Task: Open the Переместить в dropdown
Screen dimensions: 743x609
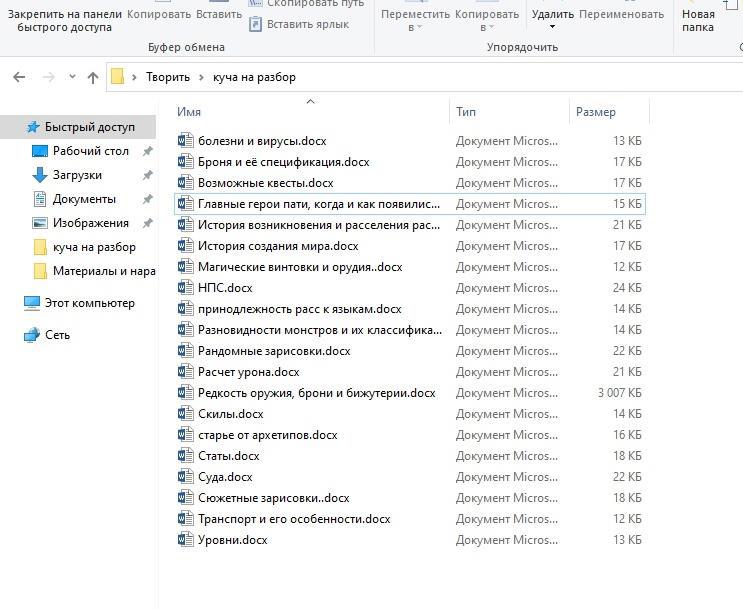Action: [415, 20]
